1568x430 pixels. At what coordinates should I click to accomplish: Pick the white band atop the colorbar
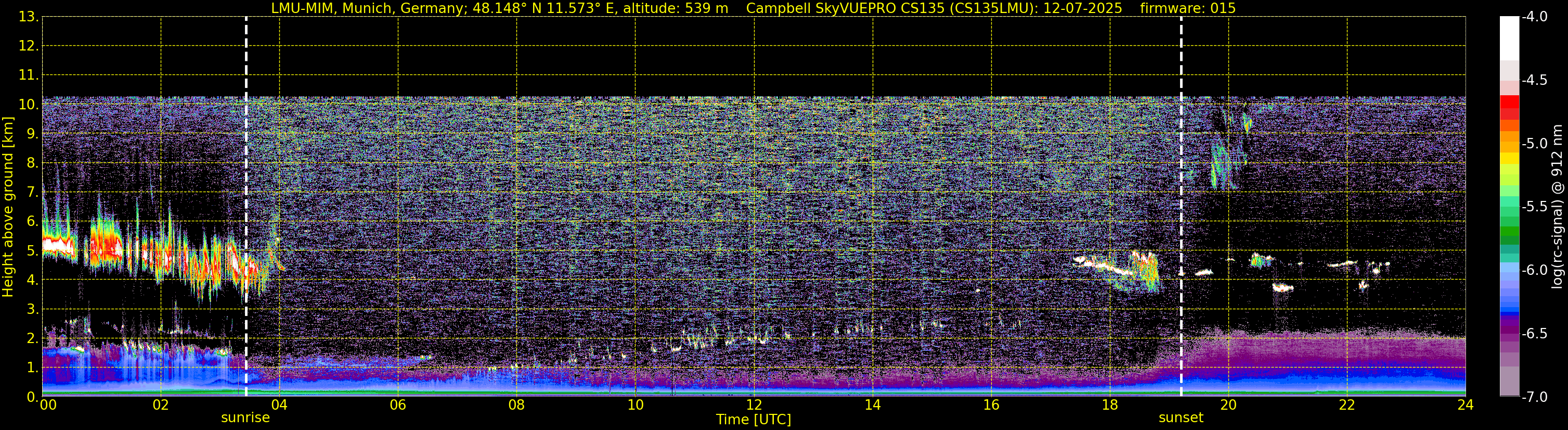1509,39
